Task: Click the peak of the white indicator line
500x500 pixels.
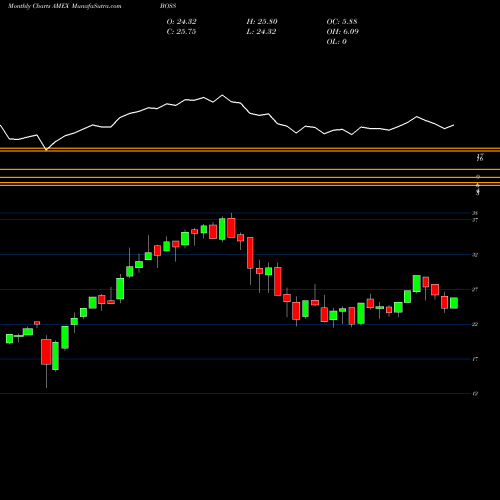Action: coord(223,95)
